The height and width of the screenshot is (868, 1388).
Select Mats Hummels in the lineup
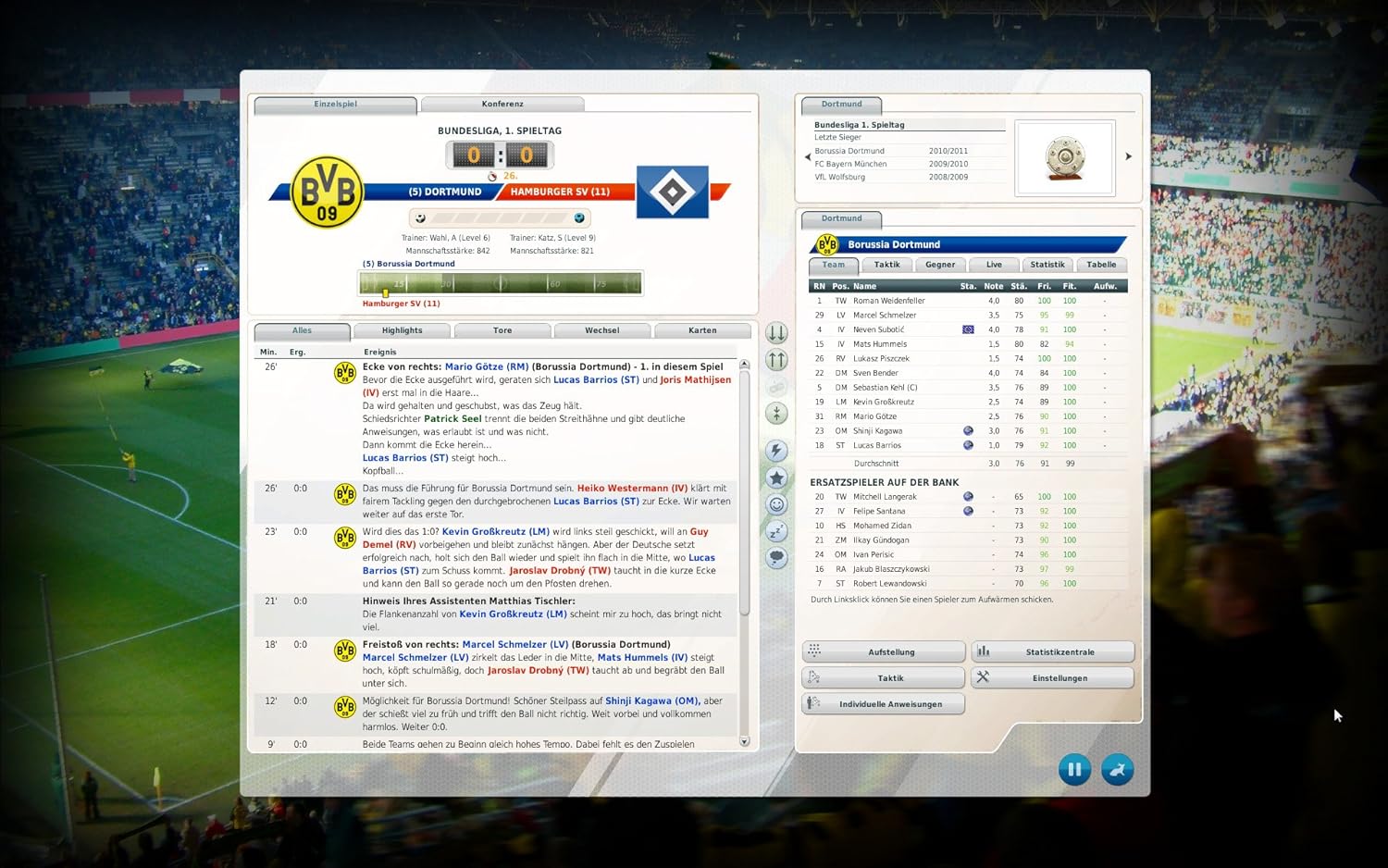[x=967, y=344]
